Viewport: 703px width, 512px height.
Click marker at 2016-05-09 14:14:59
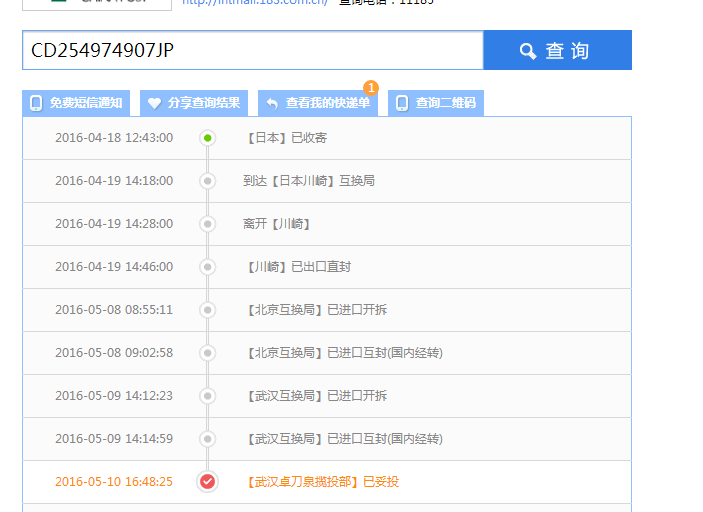point(208,439)
